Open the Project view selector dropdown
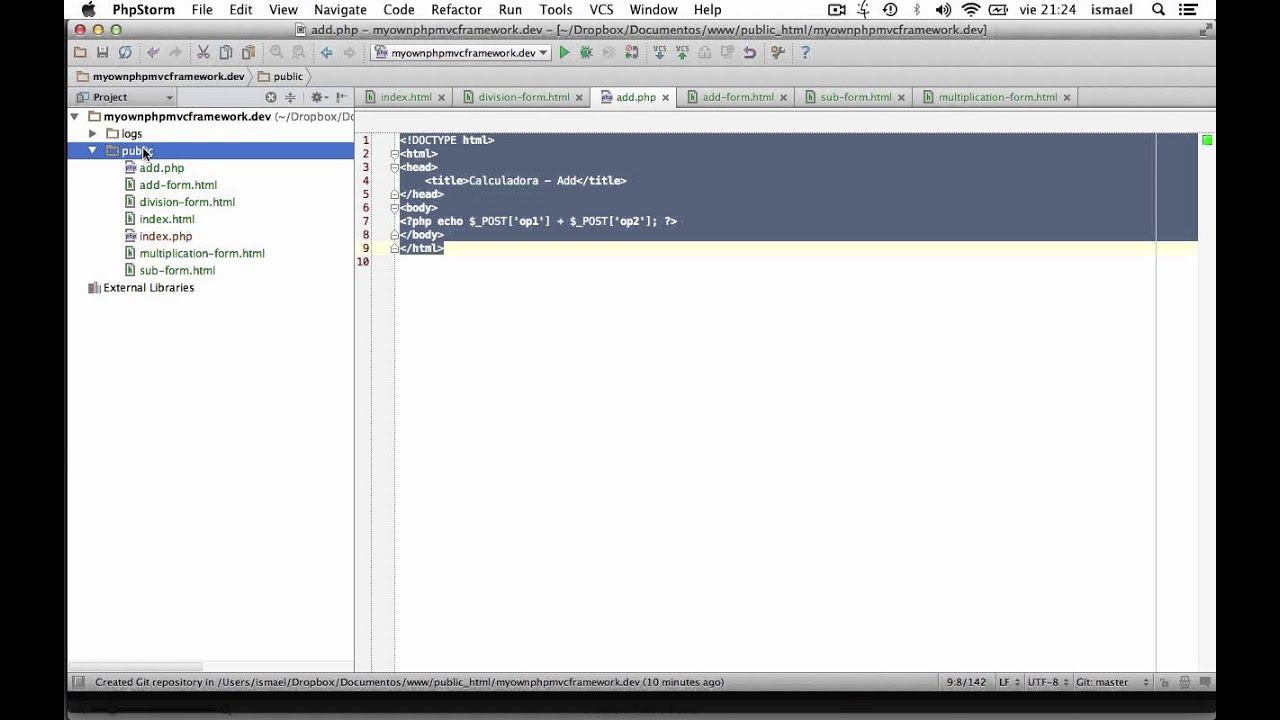The height and width of the screenshot is (720, 1280). [123, 97]
